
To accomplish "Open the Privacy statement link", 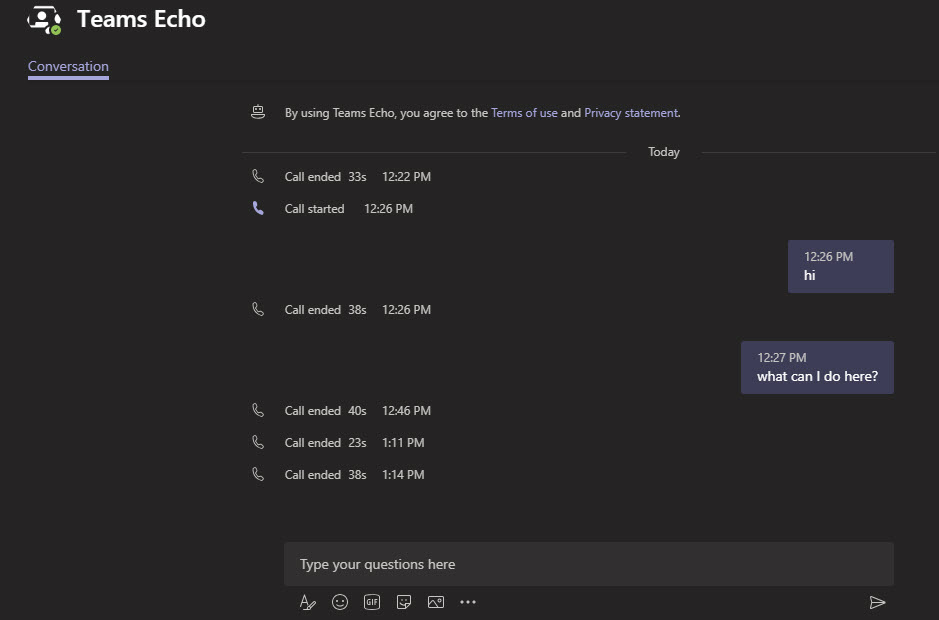I will point(630,113).
